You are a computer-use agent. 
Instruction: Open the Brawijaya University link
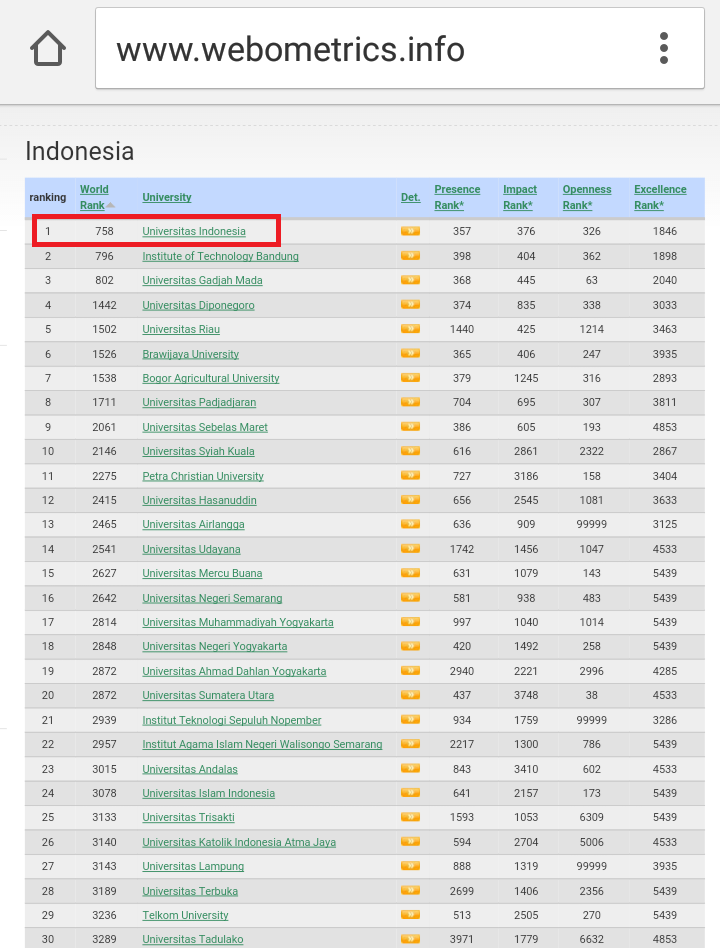[190, 354]
